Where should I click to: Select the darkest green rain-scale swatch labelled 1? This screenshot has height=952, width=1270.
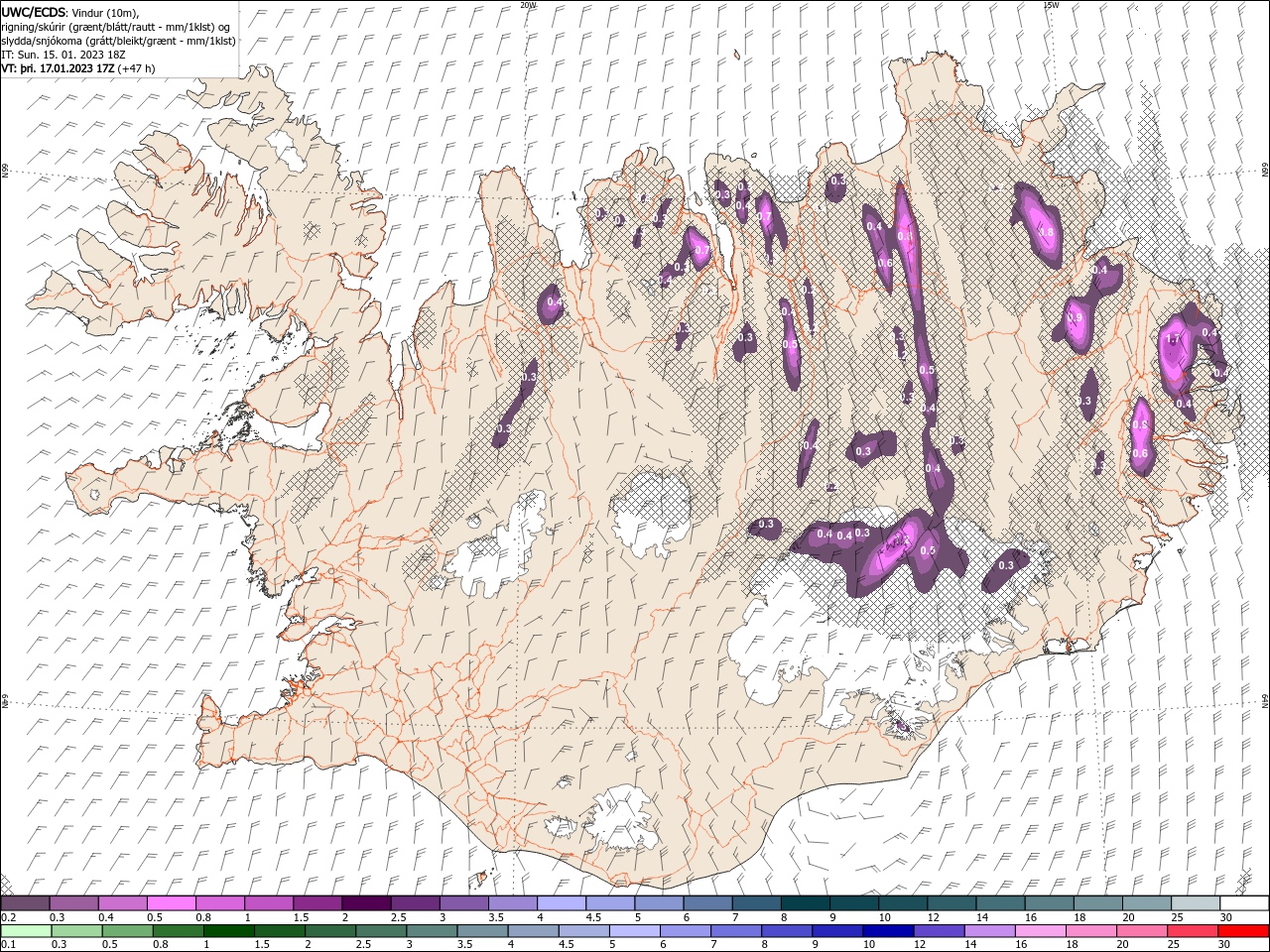(228, 931)
